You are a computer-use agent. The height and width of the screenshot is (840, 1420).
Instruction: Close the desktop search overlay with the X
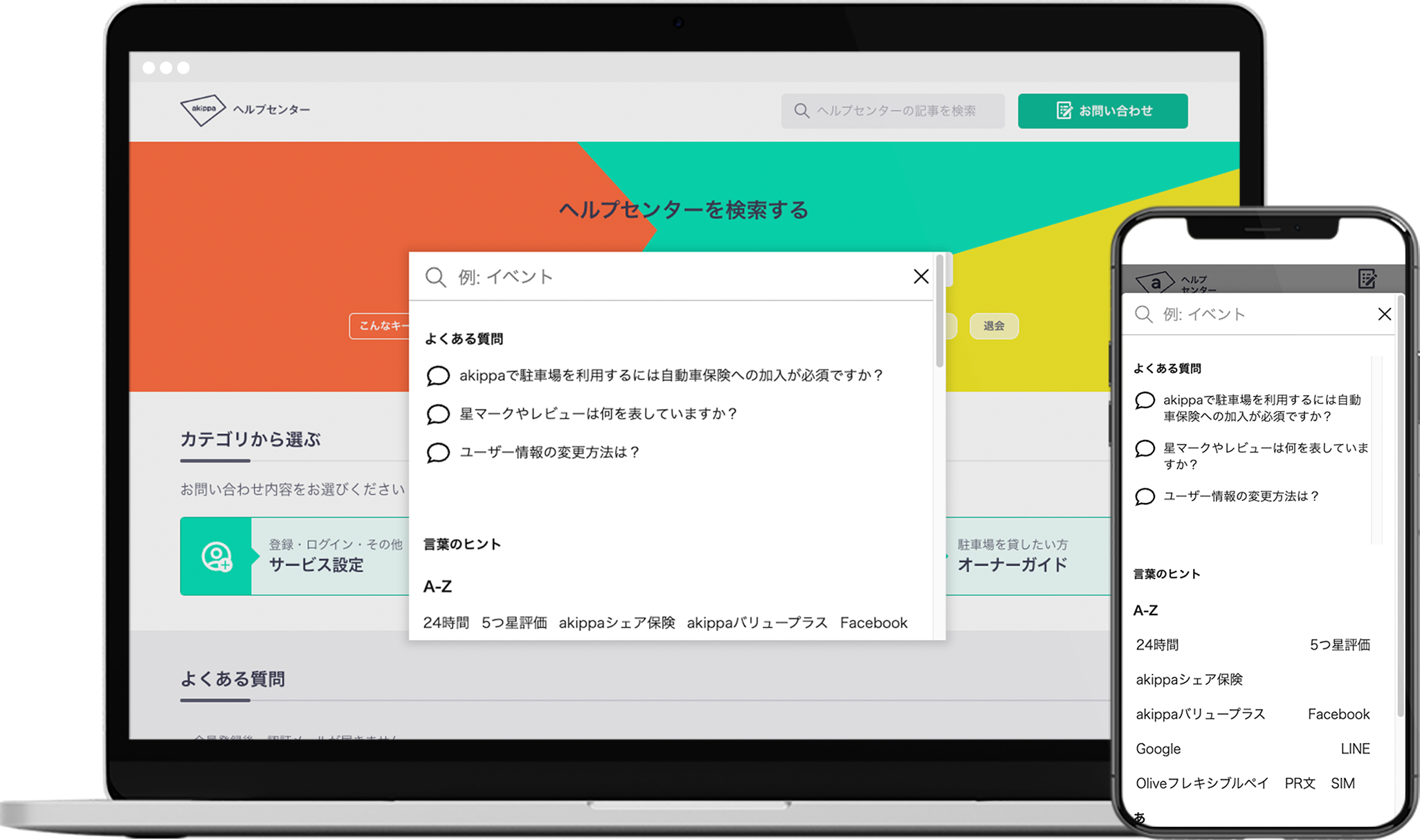tap(921, 276)
